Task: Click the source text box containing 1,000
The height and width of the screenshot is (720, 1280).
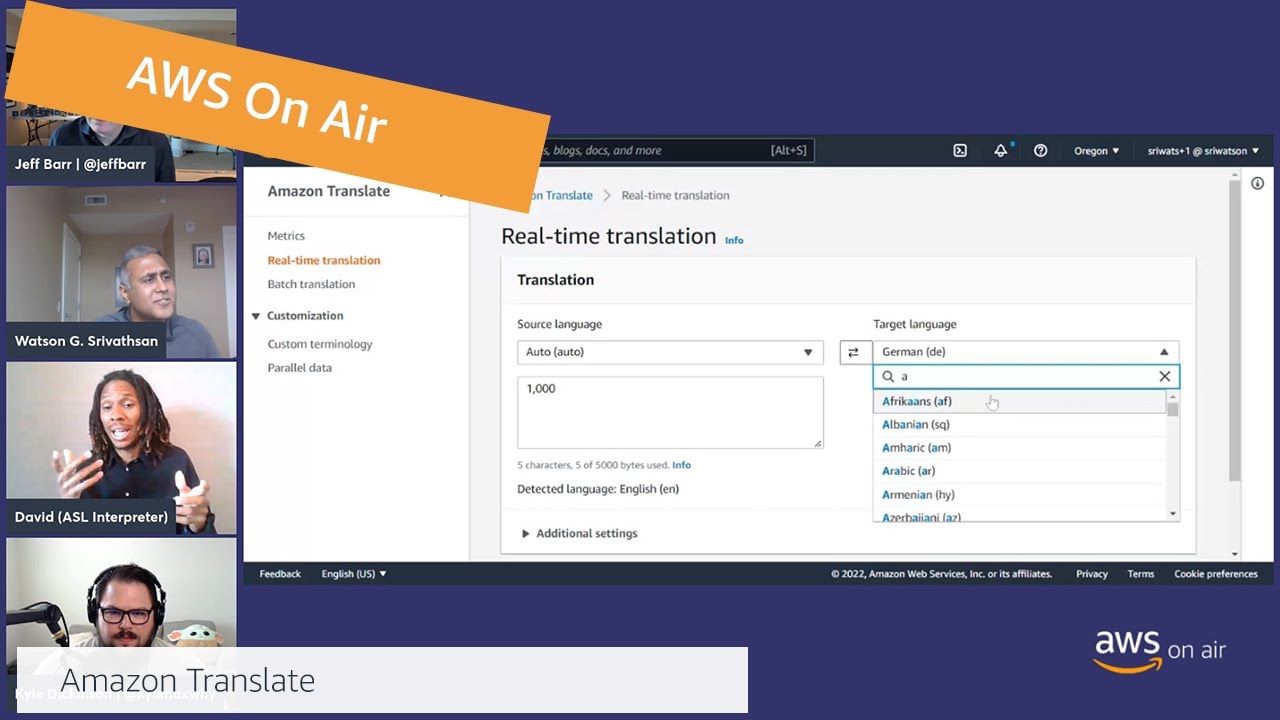Action: pyautogui.click(x=670, y=412)
